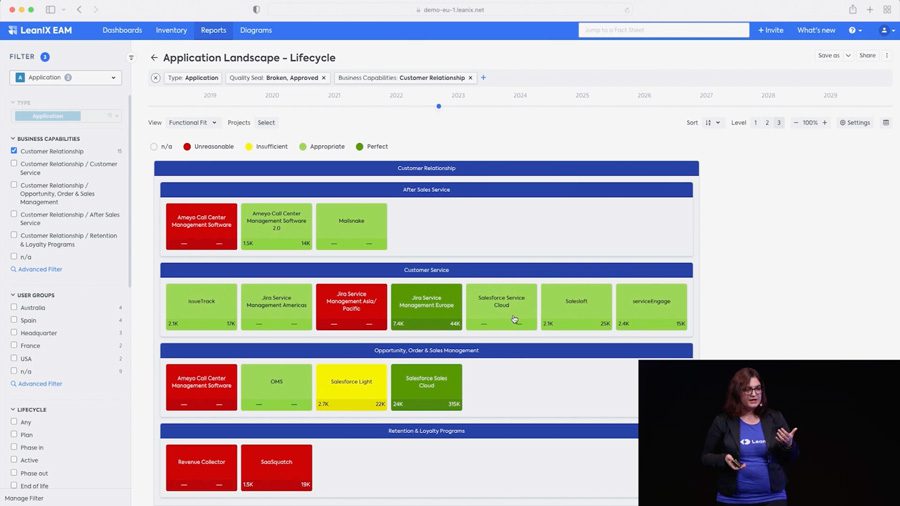Click the Perfect dark green legend swatch
Viewport: 900px width, 506px height.
point(359,147)
